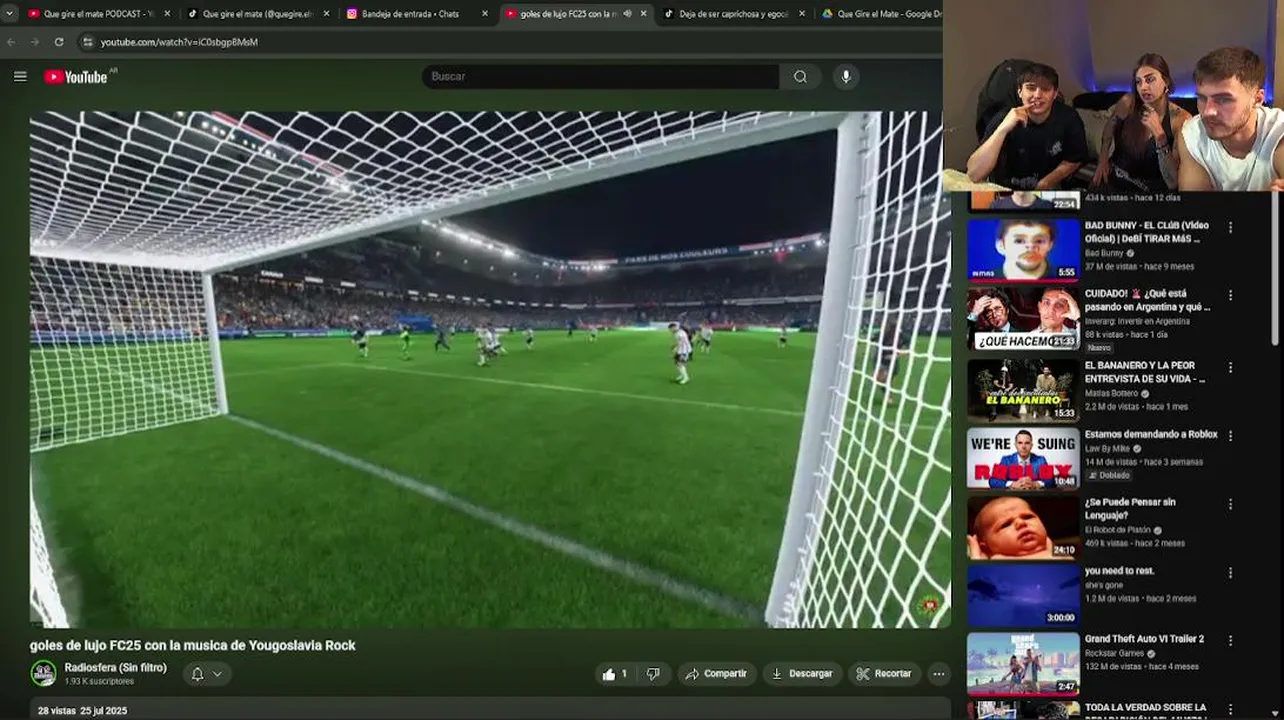Click the Nuevo badge on CUIDADO video
The image size is (1284, 720).
coord(1099,348)
